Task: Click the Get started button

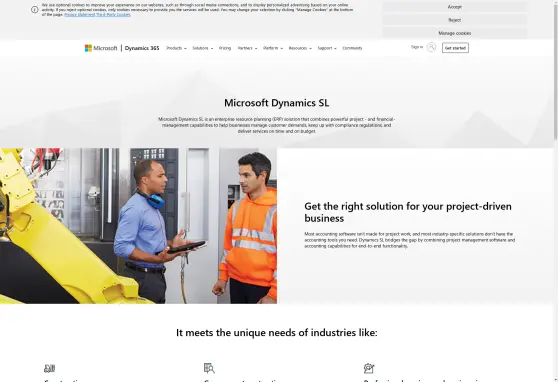Action: (455, 48)
